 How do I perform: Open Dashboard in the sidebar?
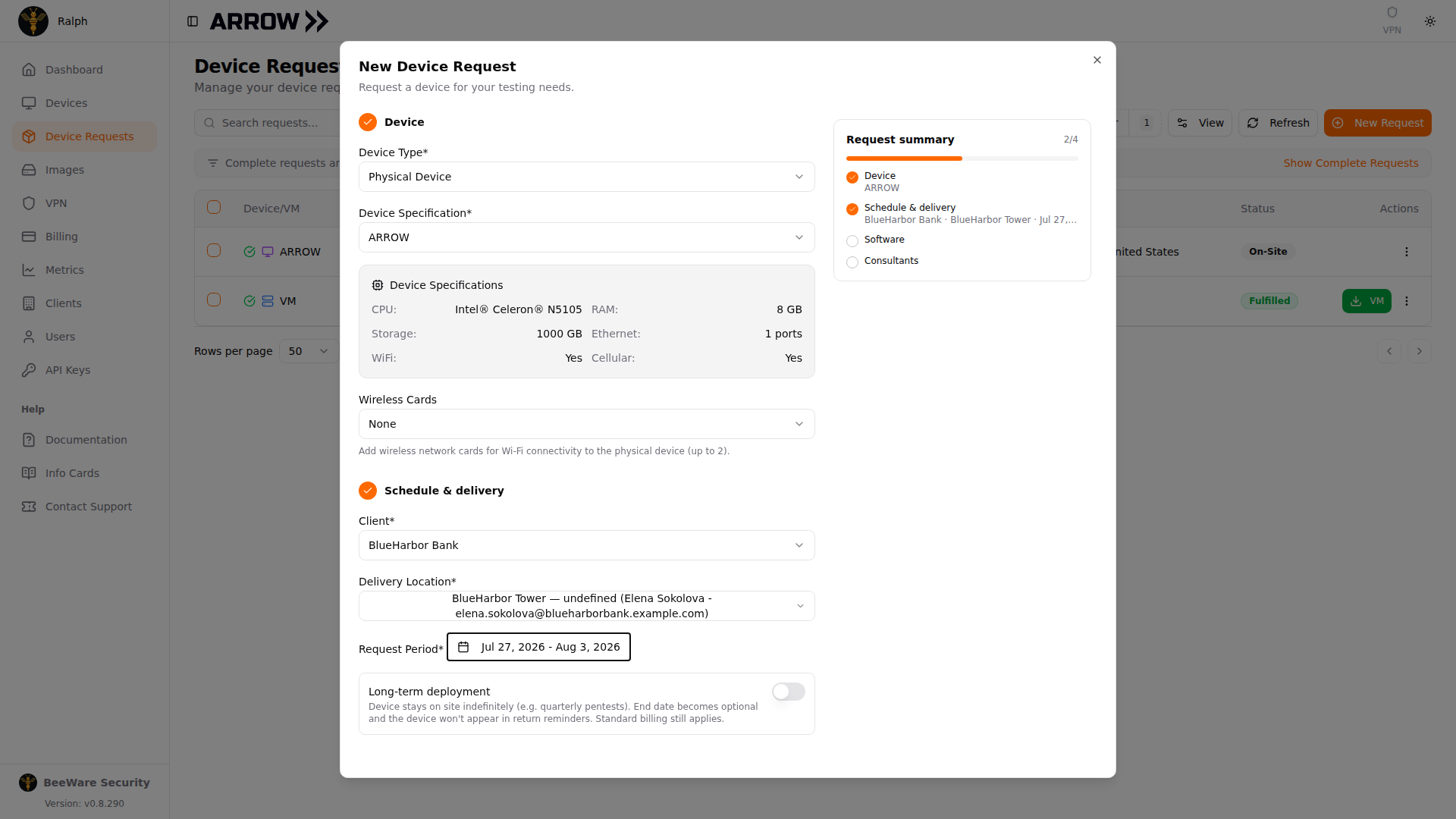click(x=84, y=70)
